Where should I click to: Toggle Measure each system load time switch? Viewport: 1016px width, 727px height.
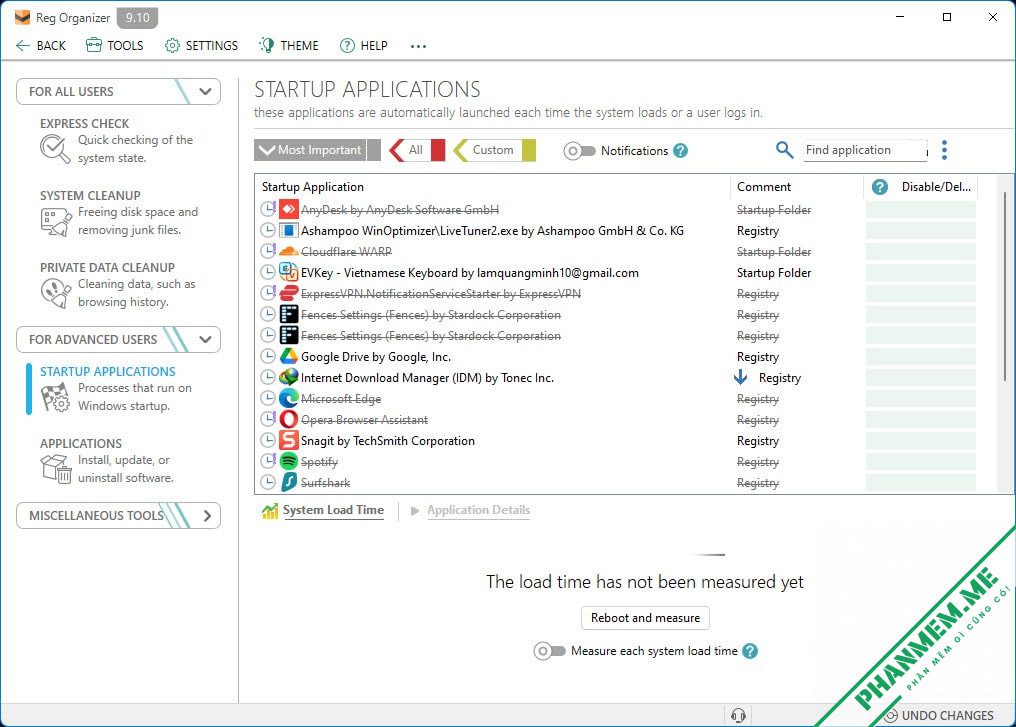[549, 651]
